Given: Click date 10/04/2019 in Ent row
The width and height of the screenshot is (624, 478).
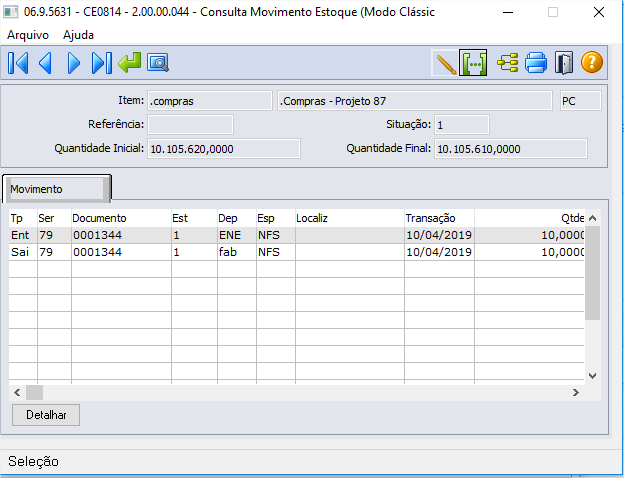Looking at the screenshot, I should click(439, 235).
